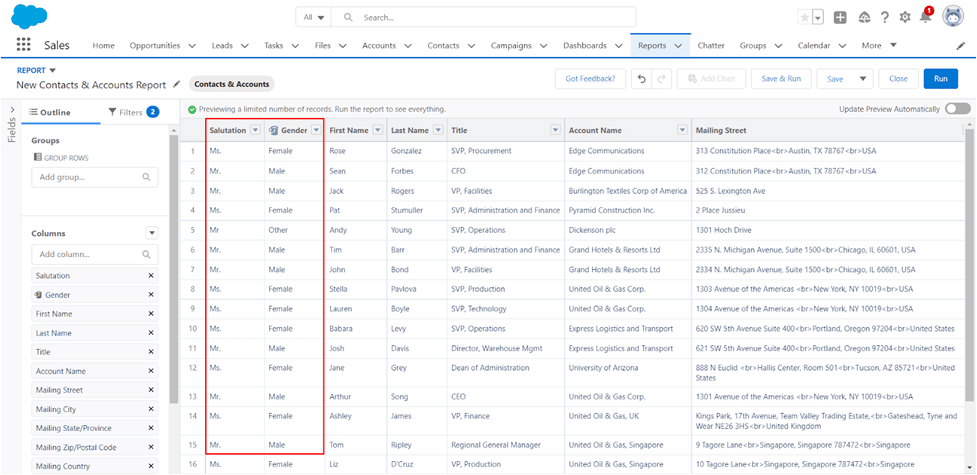Open the notifications bell
977x475 pixels.
(x=926, y=17)
